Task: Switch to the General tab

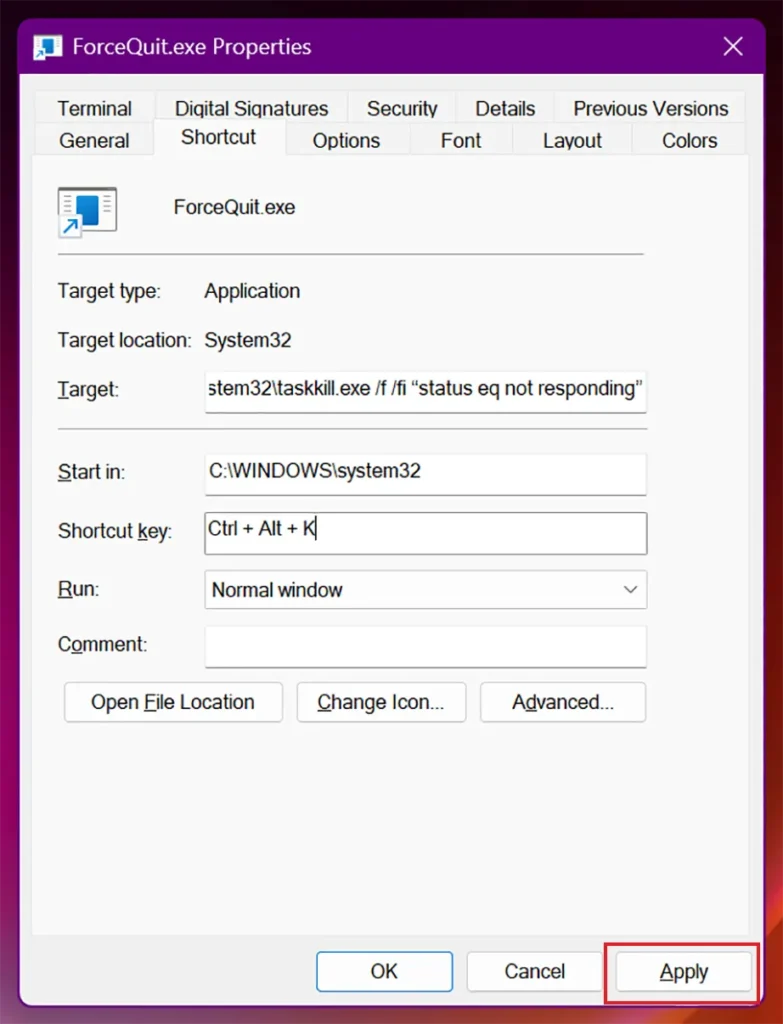Action: point(94,140)
